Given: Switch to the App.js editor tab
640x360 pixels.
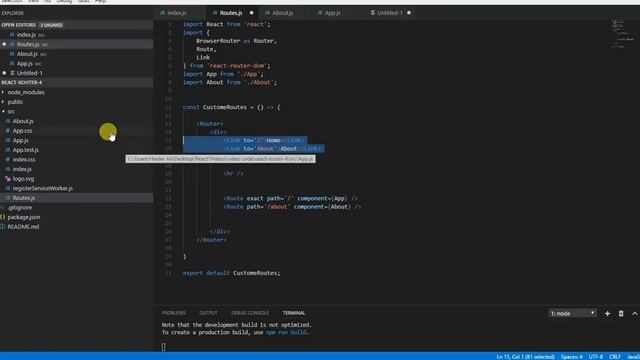Looking at the screenshot, I should pos(333,13).
